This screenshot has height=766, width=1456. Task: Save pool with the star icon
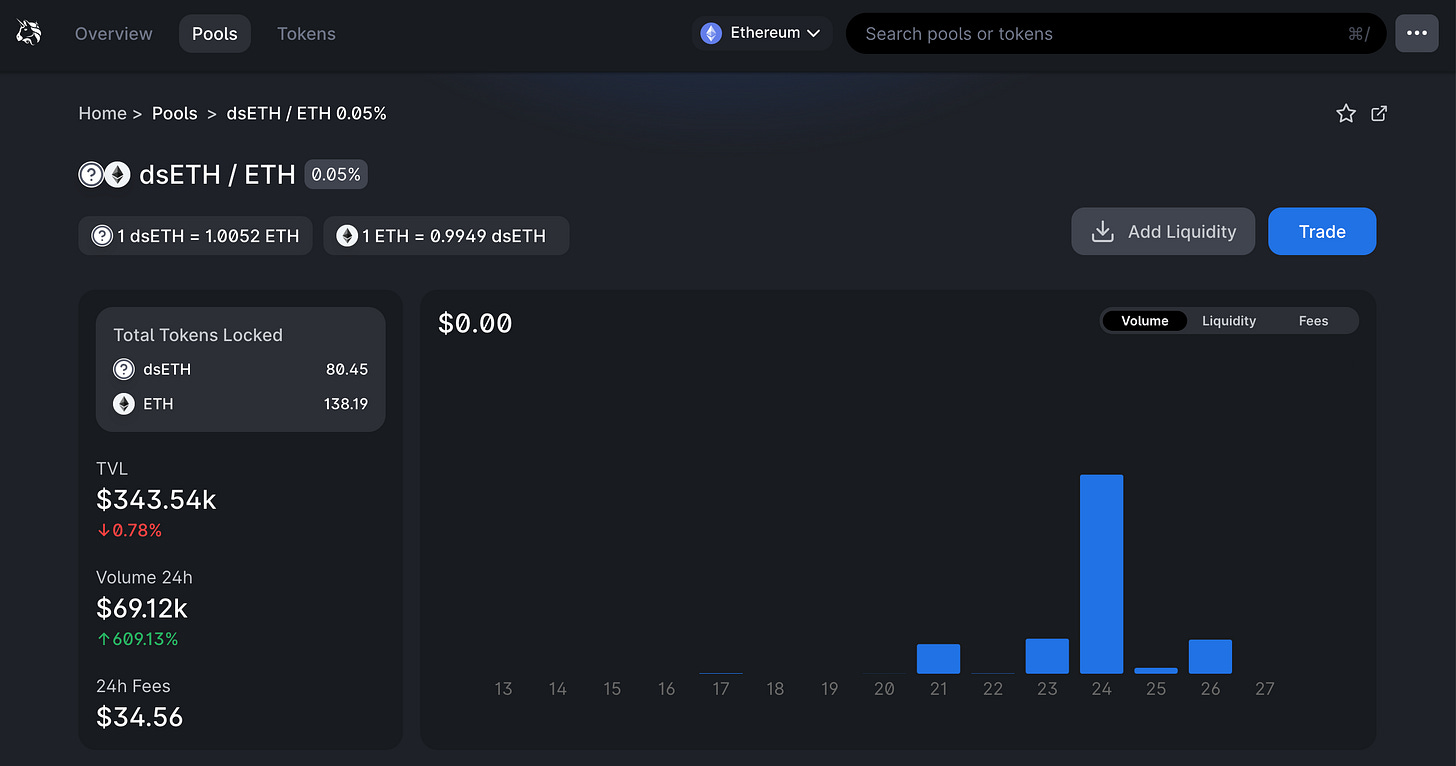[1346, 114]
